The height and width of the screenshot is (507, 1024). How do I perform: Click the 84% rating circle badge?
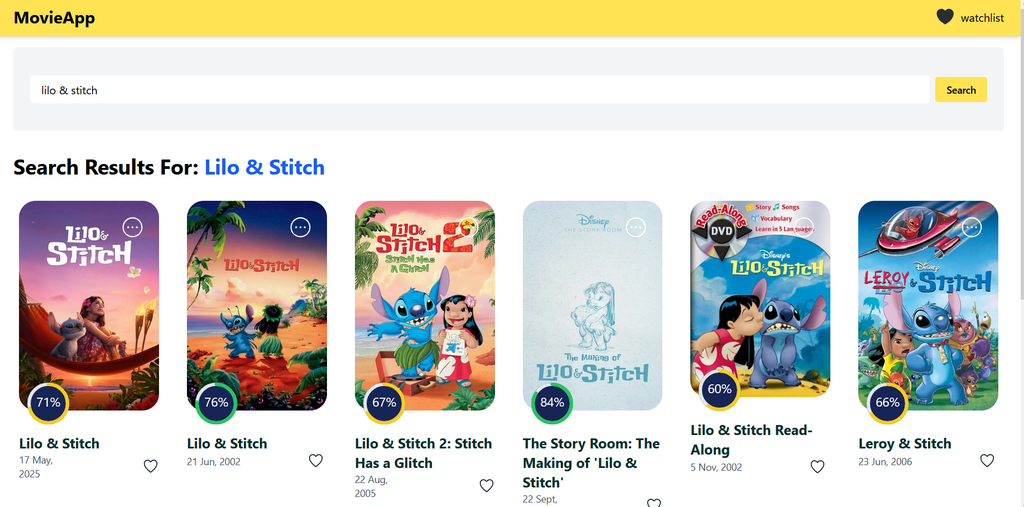coord(552,403)
